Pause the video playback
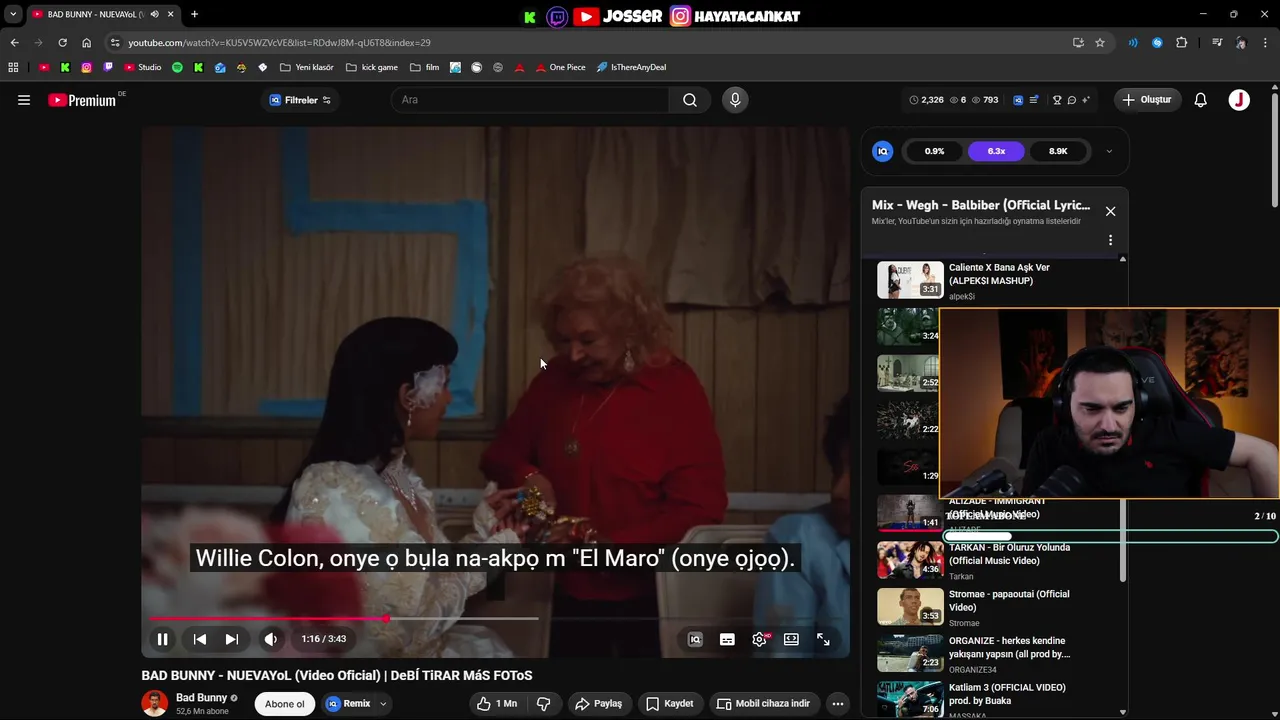The image size is (1280, 720). tap(162, 639)
